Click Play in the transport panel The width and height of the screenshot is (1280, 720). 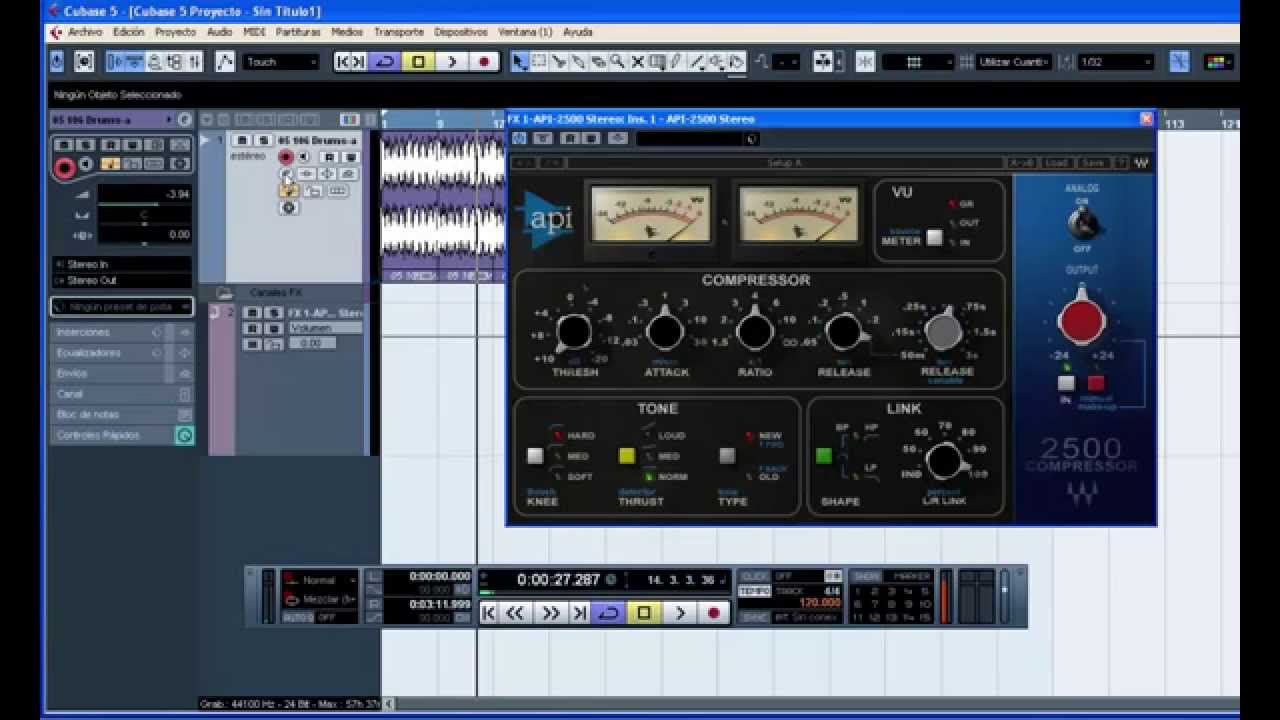click(x=680, y=613)
